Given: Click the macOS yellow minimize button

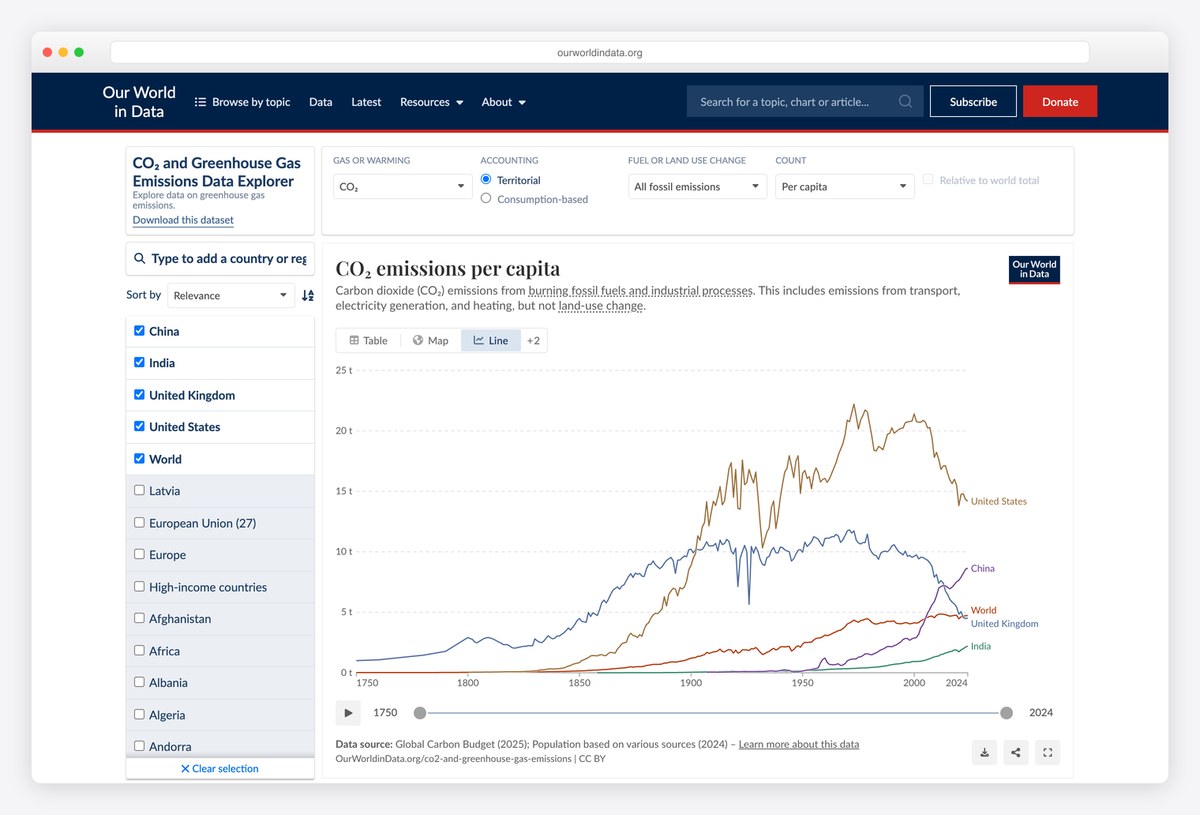Looking at the screenshot, I should tap(63, 52).
